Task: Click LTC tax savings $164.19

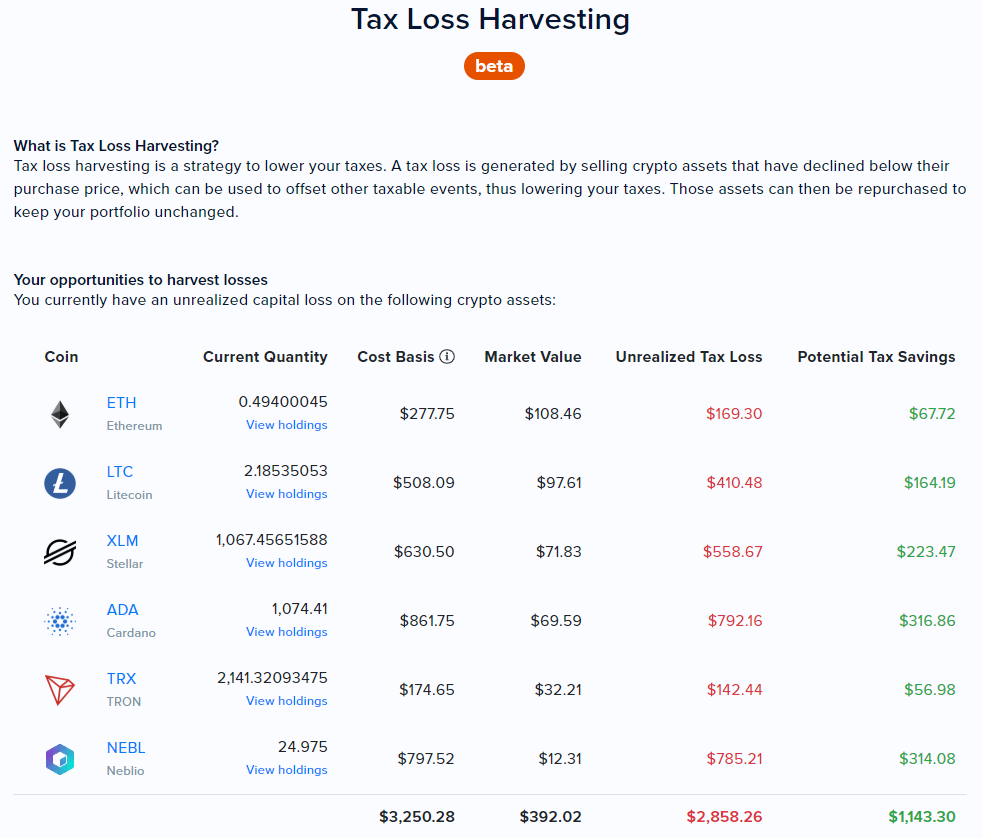Action: pos(929,482)
